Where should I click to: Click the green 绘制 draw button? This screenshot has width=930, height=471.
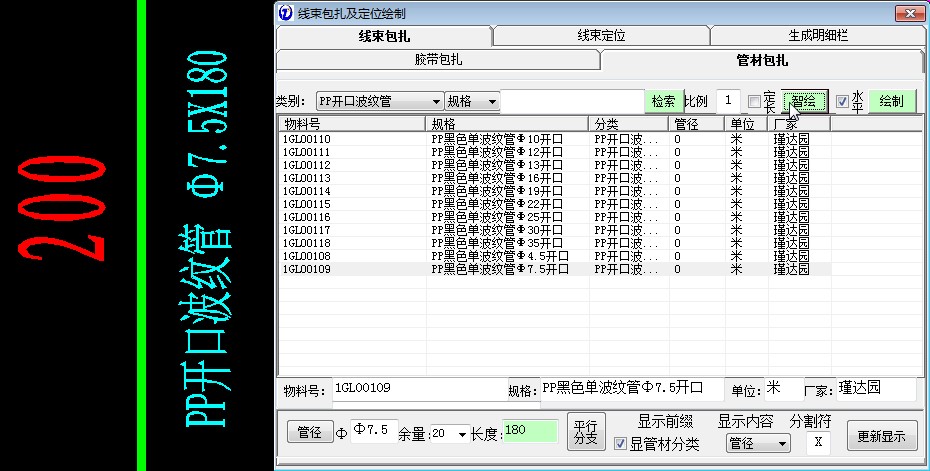tap(891, 102)
